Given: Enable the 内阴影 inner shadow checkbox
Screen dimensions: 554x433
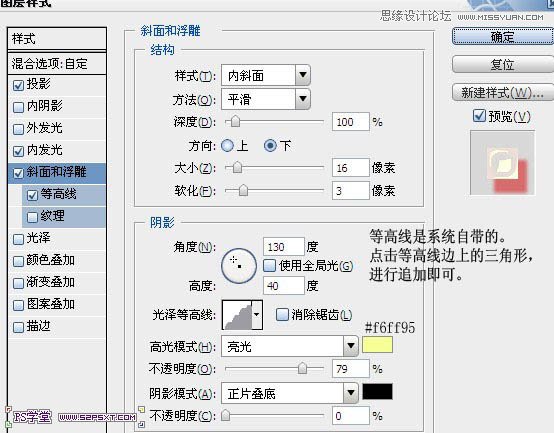Looking at the screenshot, I should click(18, 107).
